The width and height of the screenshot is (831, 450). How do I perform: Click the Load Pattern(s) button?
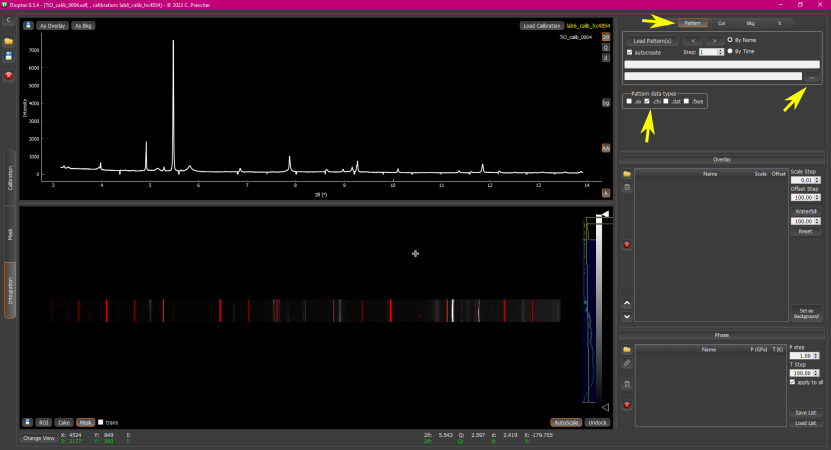coord(652,41)
